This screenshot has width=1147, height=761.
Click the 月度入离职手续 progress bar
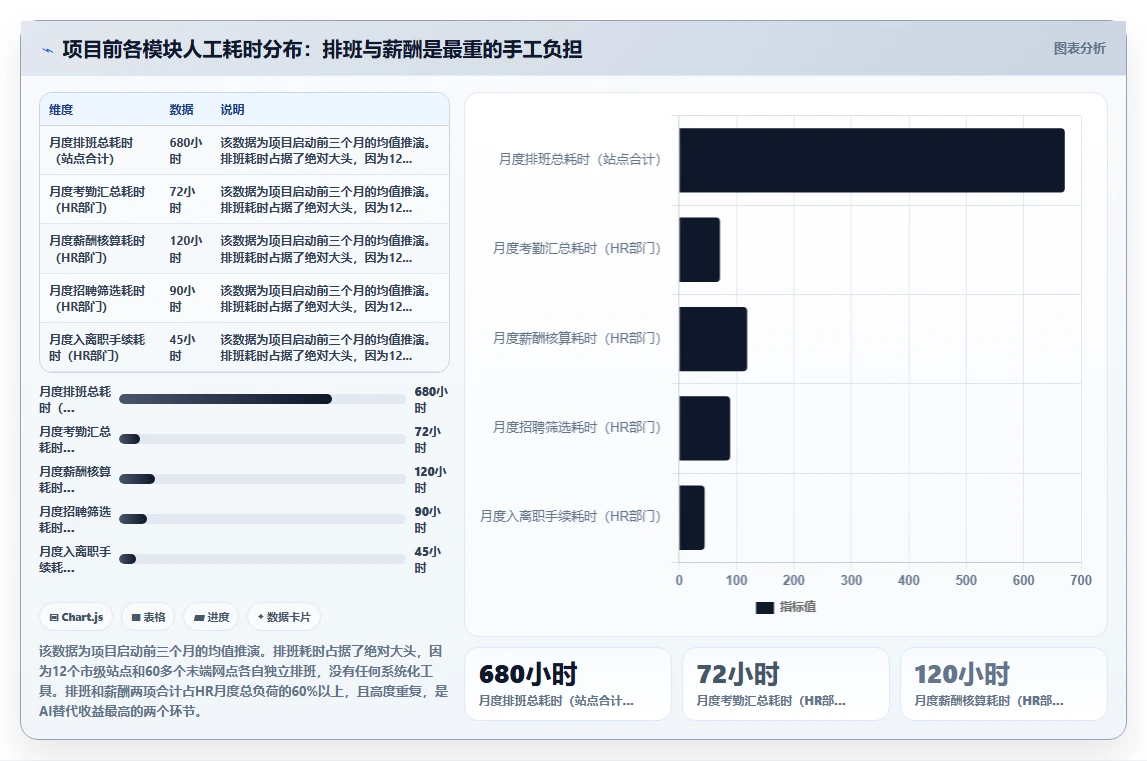pos(262,559)
